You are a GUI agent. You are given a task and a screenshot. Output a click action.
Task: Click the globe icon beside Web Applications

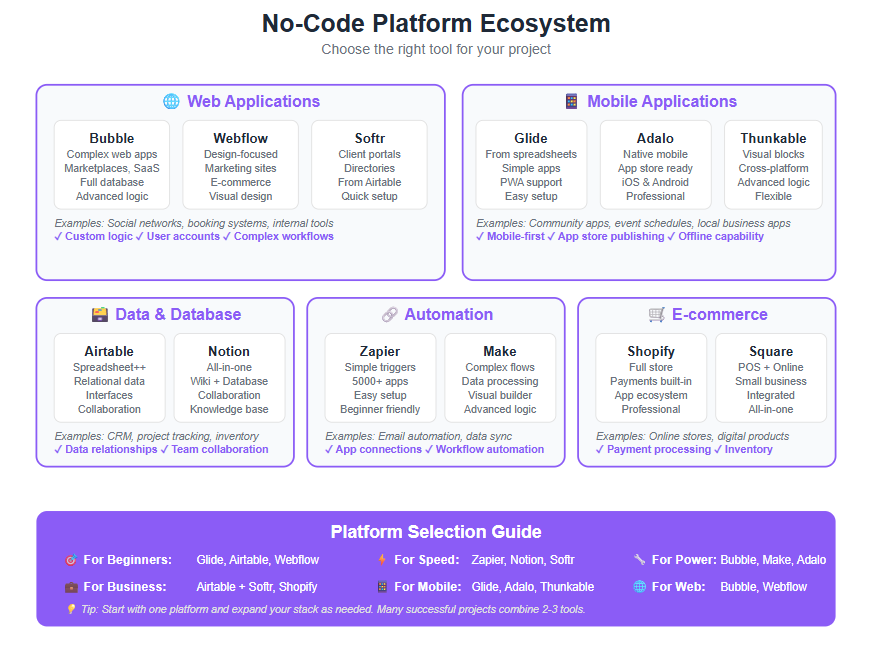point(172,101)
